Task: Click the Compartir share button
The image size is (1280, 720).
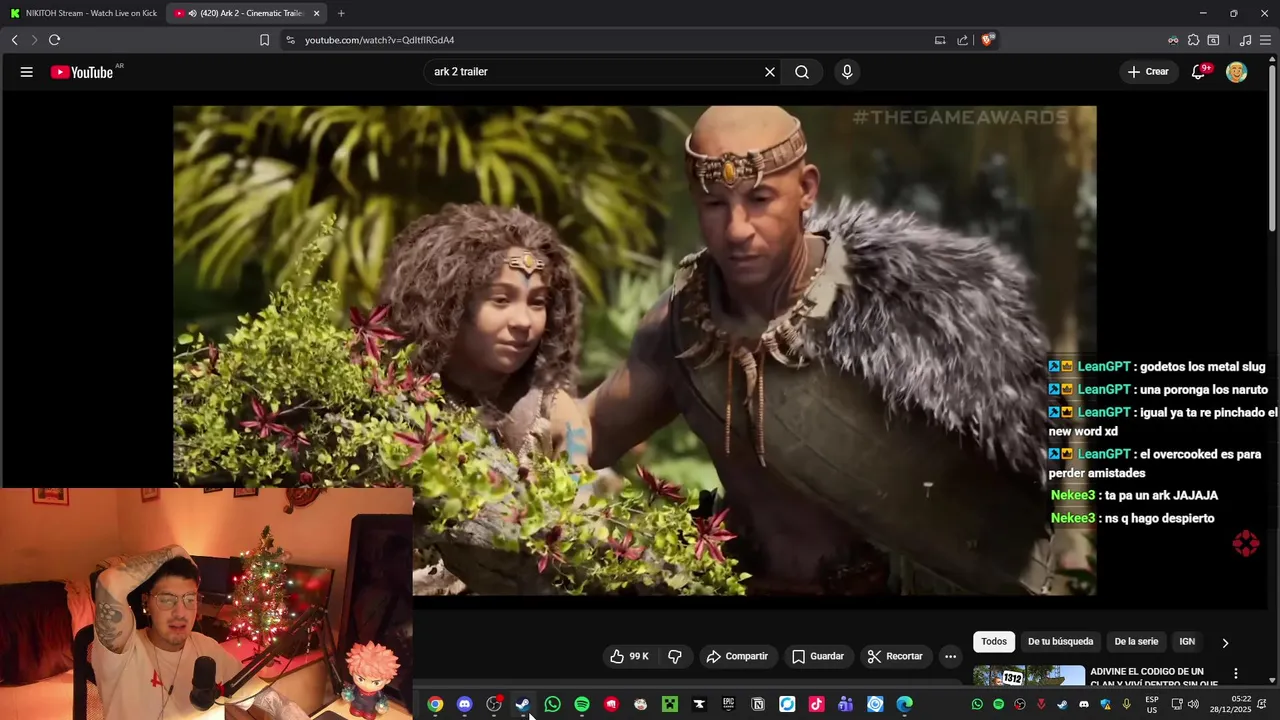Action: tap(737, 656)
